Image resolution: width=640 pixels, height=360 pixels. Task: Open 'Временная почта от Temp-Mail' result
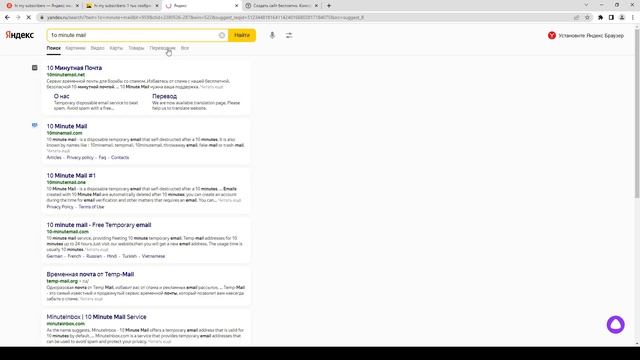[90, 274]
